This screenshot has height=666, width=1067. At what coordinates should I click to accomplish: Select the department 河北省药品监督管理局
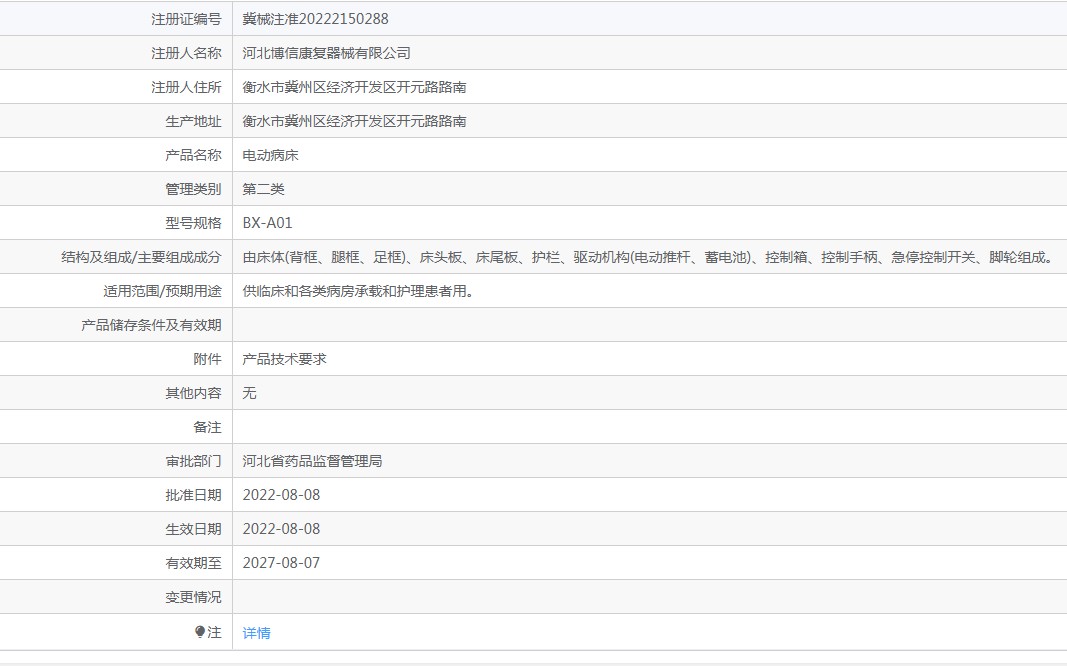pos(312,461)
